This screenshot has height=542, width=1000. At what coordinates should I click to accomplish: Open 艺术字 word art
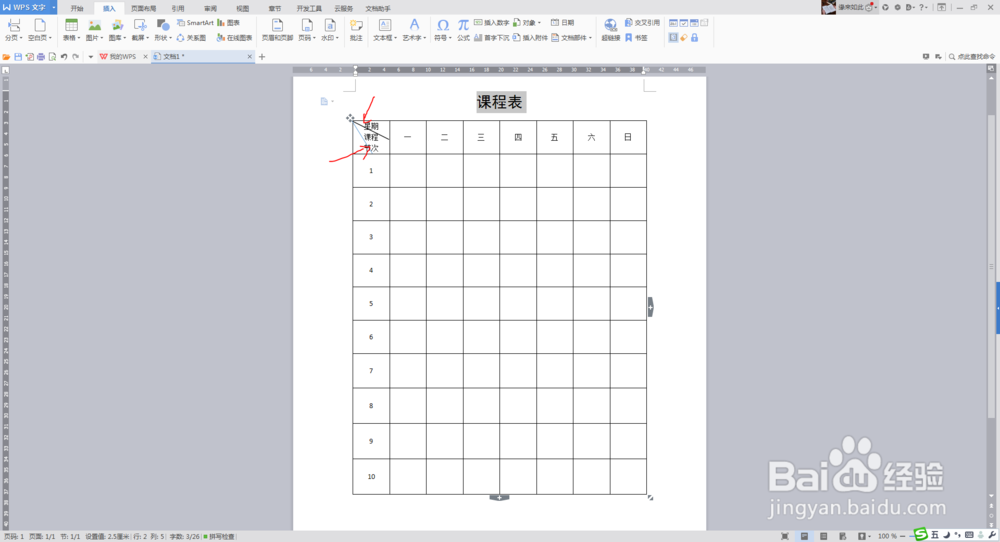coord(414,30)
